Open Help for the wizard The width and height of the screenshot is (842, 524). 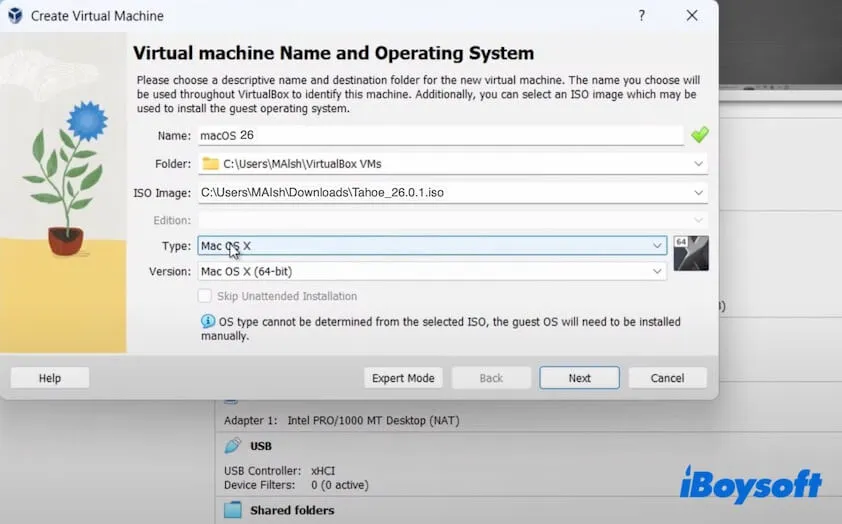[x=50, y=378]
